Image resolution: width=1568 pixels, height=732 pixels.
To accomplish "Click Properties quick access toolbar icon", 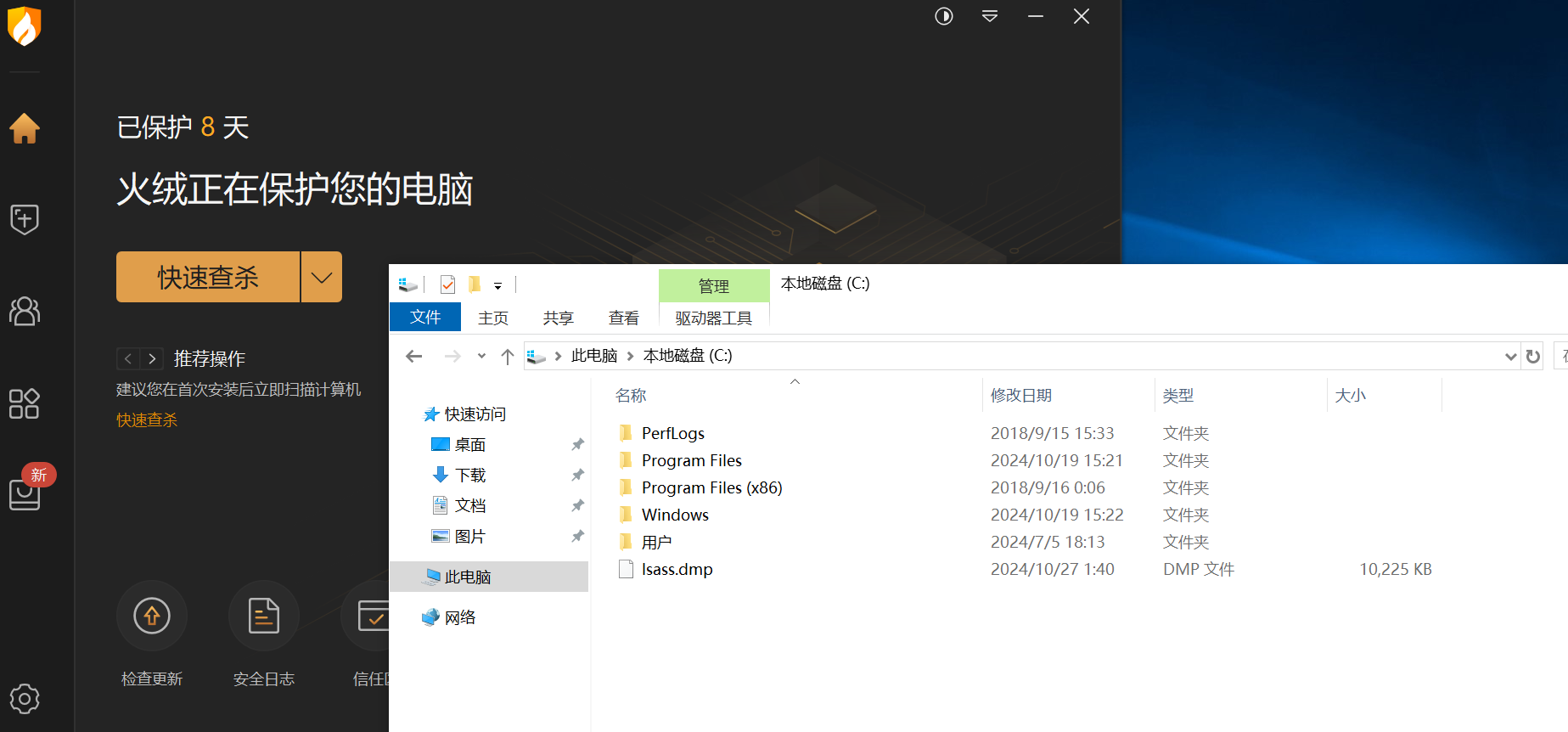I will click(x=447, y=284).
